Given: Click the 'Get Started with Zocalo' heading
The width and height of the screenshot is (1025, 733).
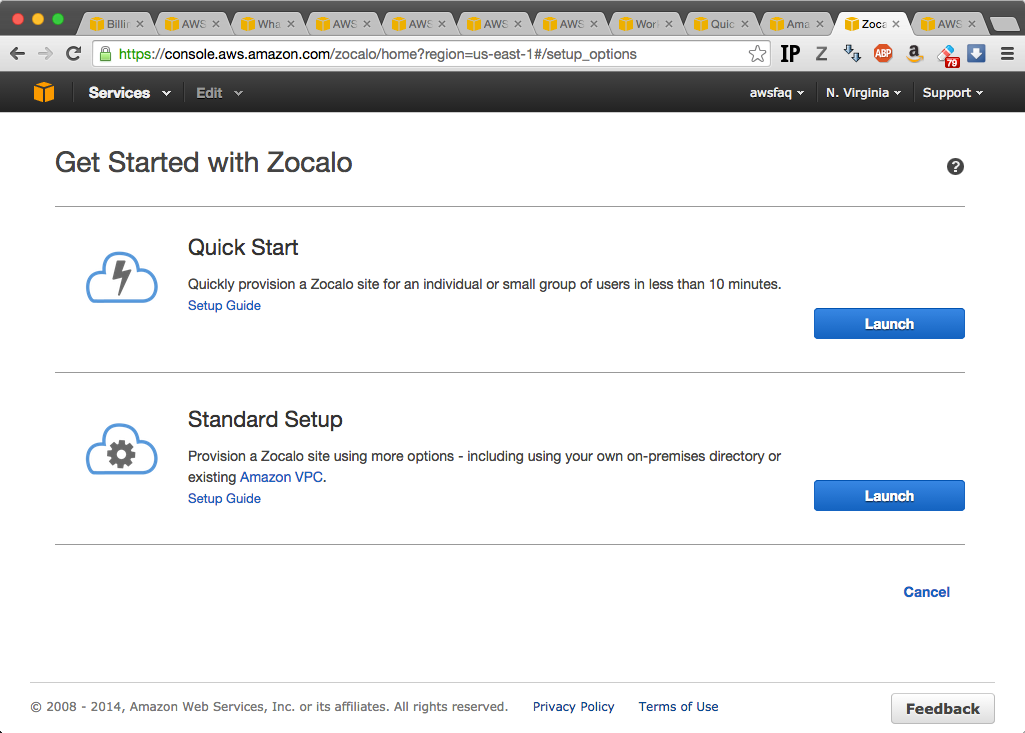Looking at the screenshot, I should (203, 162).
